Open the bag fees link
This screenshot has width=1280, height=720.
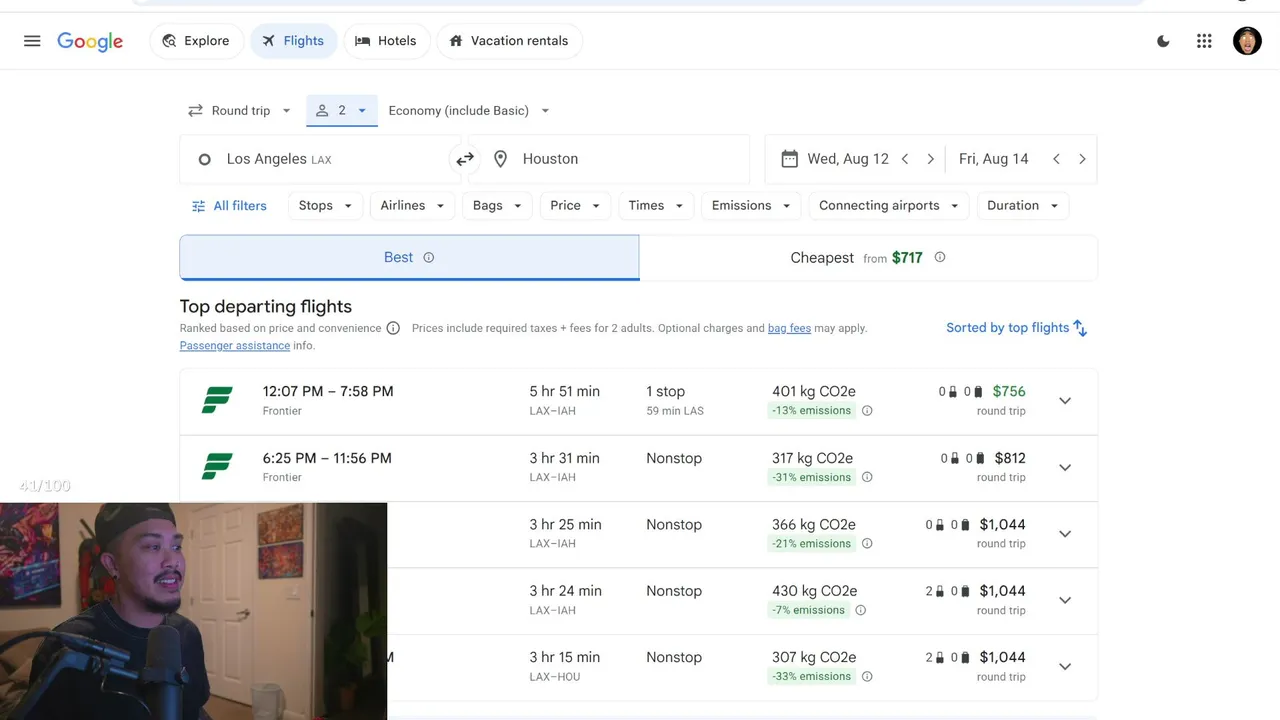tap(789, 328)
